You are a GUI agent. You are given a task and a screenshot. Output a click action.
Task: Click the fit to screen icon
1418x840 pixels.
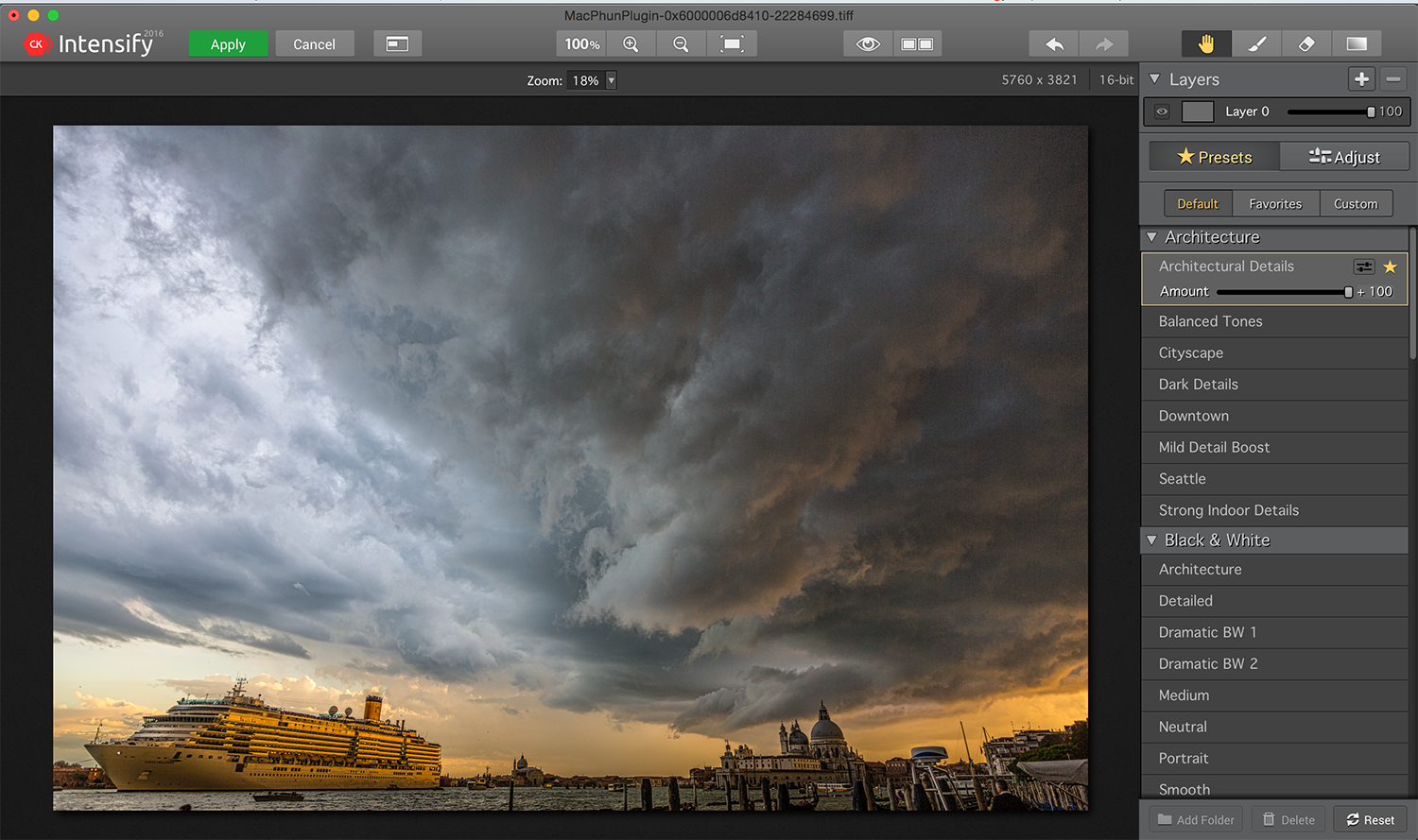[732, 44]
